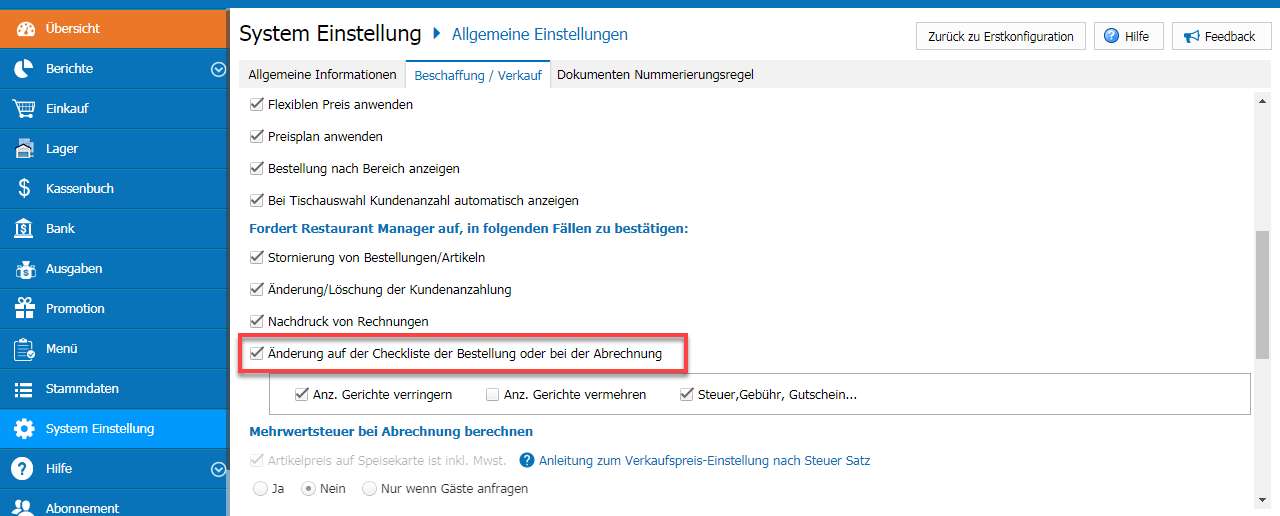
Task: Click the blue help icon beside Anleitung
Action: [x=527, y=461]
